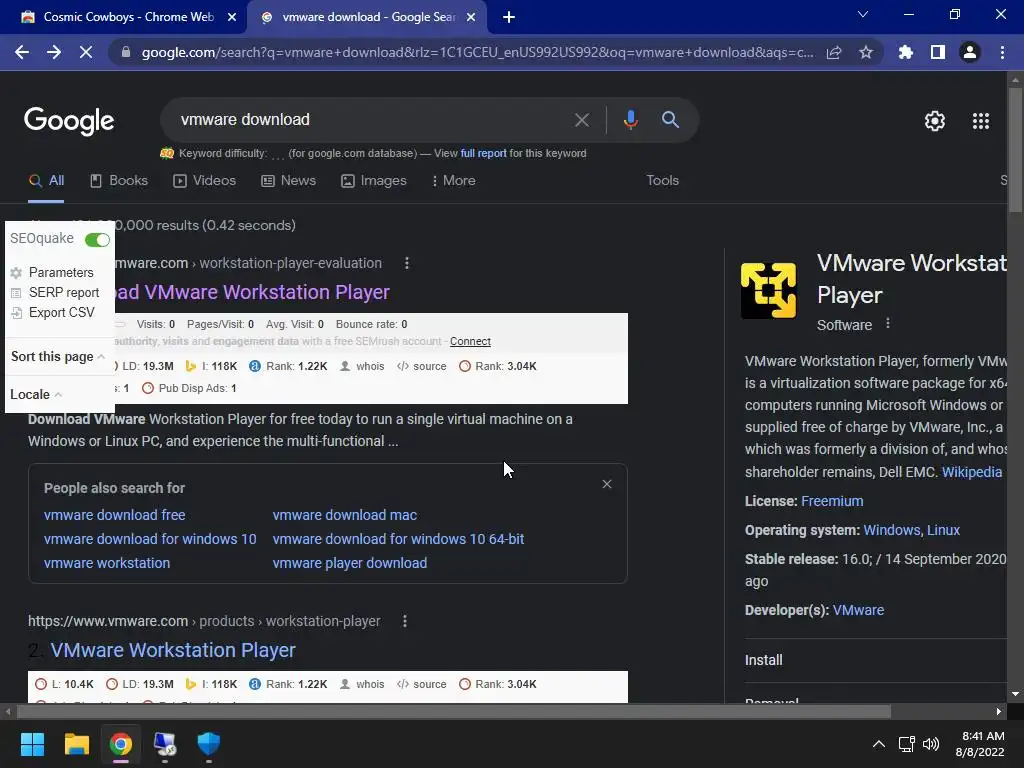This screenshot has width=1024, height=768.
Task: Toggle the SEOquake switch off
Action: pyautogui.click(x=97, y=240)
